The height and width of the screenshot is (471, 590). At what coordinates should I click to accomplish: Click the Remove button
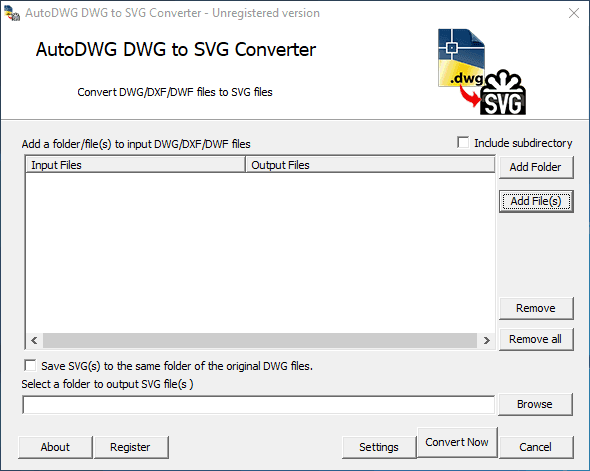click(x=536, y=308)
